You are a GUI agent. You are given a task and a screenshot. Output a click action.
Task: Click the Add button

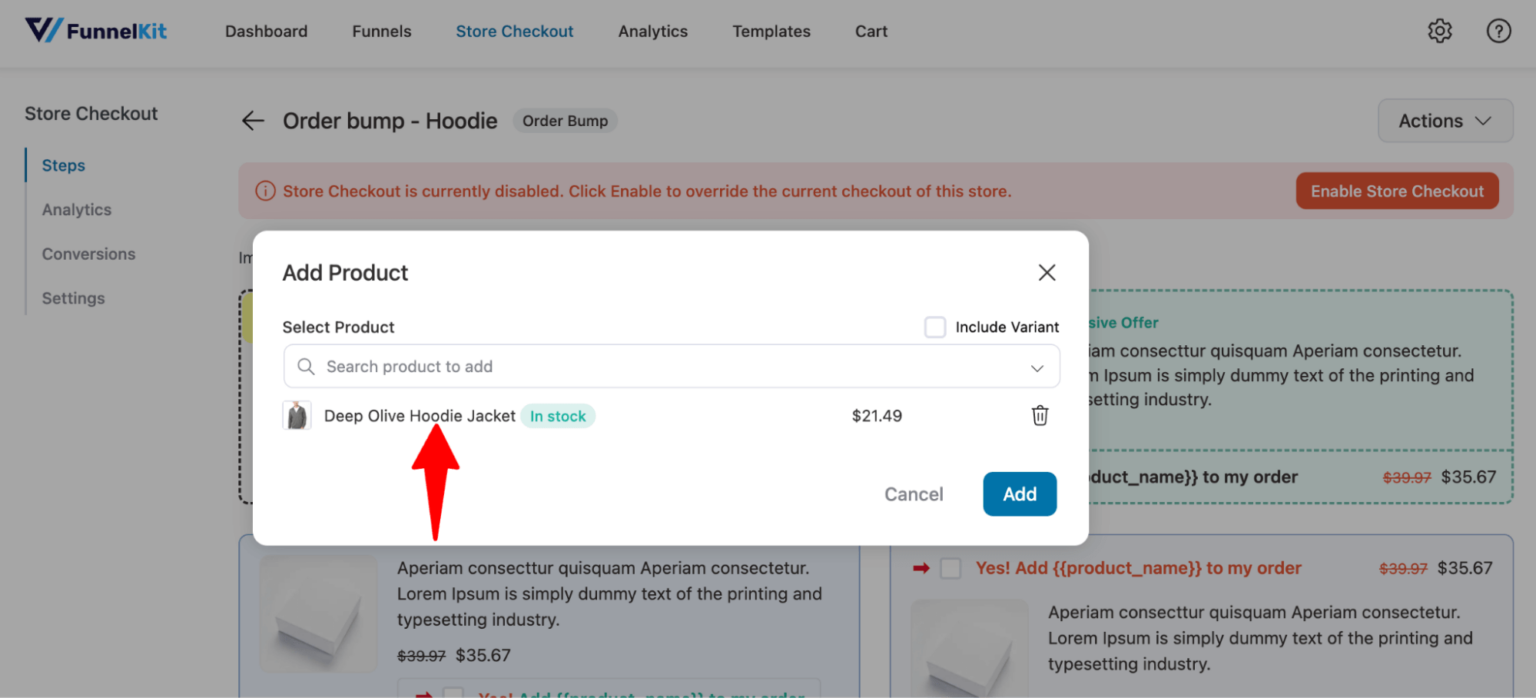1019,493
